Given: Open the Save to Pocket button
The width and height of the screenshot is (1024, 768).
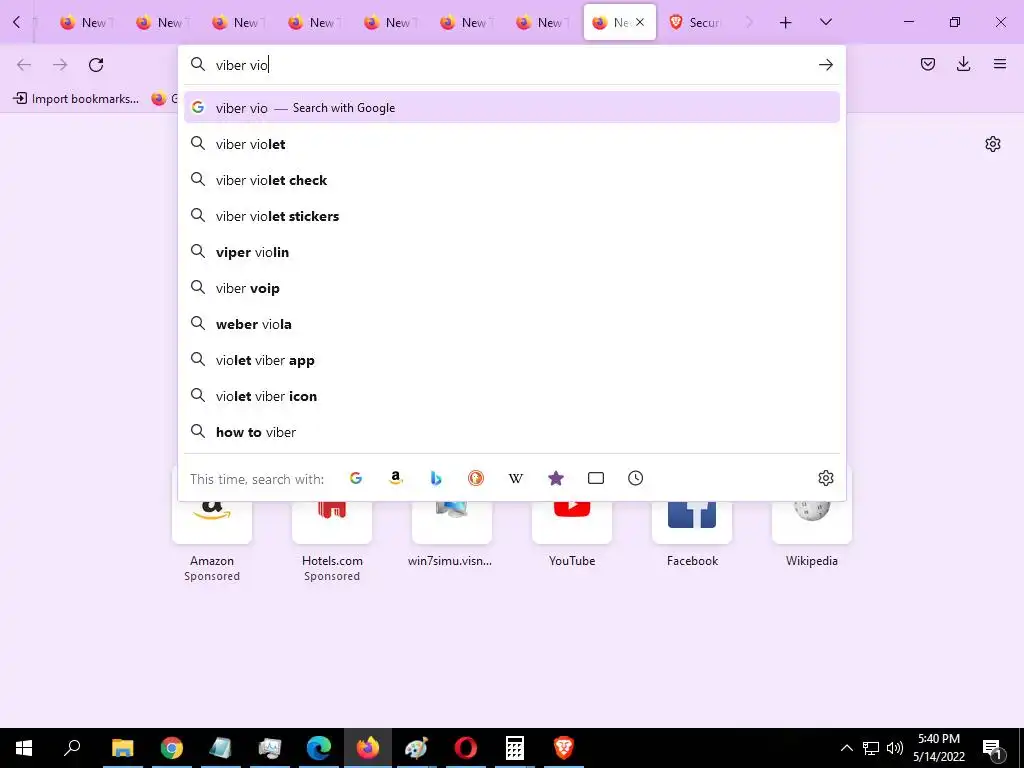Looking at the screenshot, I should pyautogui.click(x=928, y=64).
